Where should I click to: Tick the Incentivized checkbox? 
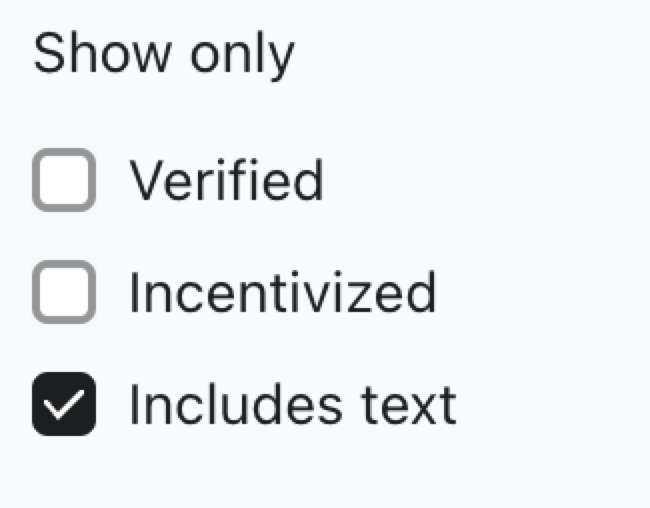(x=64, y=292)
